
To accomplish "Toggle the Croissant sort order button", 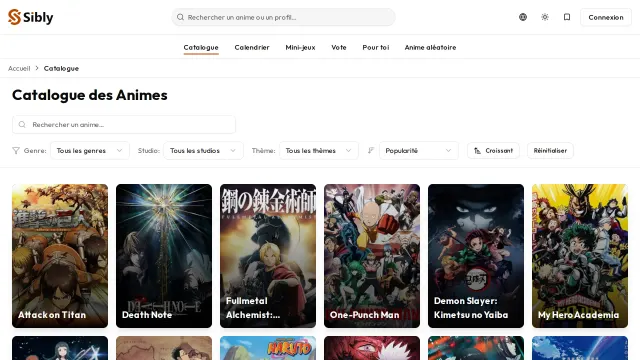I will (493, 151).
